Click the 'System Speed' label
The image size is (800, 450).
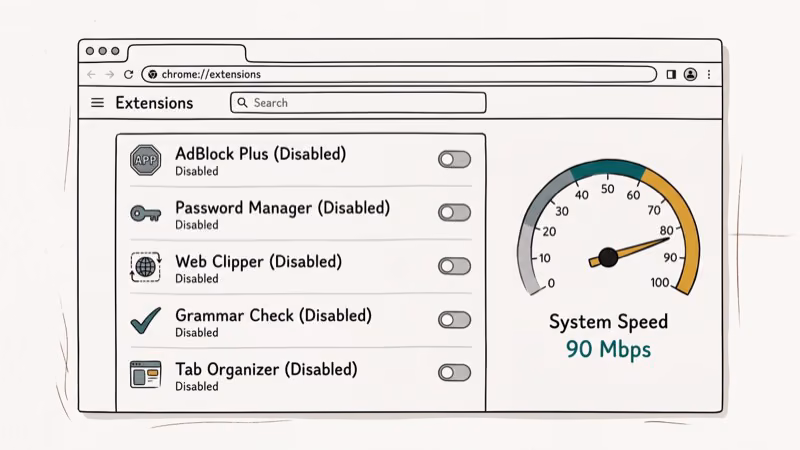pos(608,322)
